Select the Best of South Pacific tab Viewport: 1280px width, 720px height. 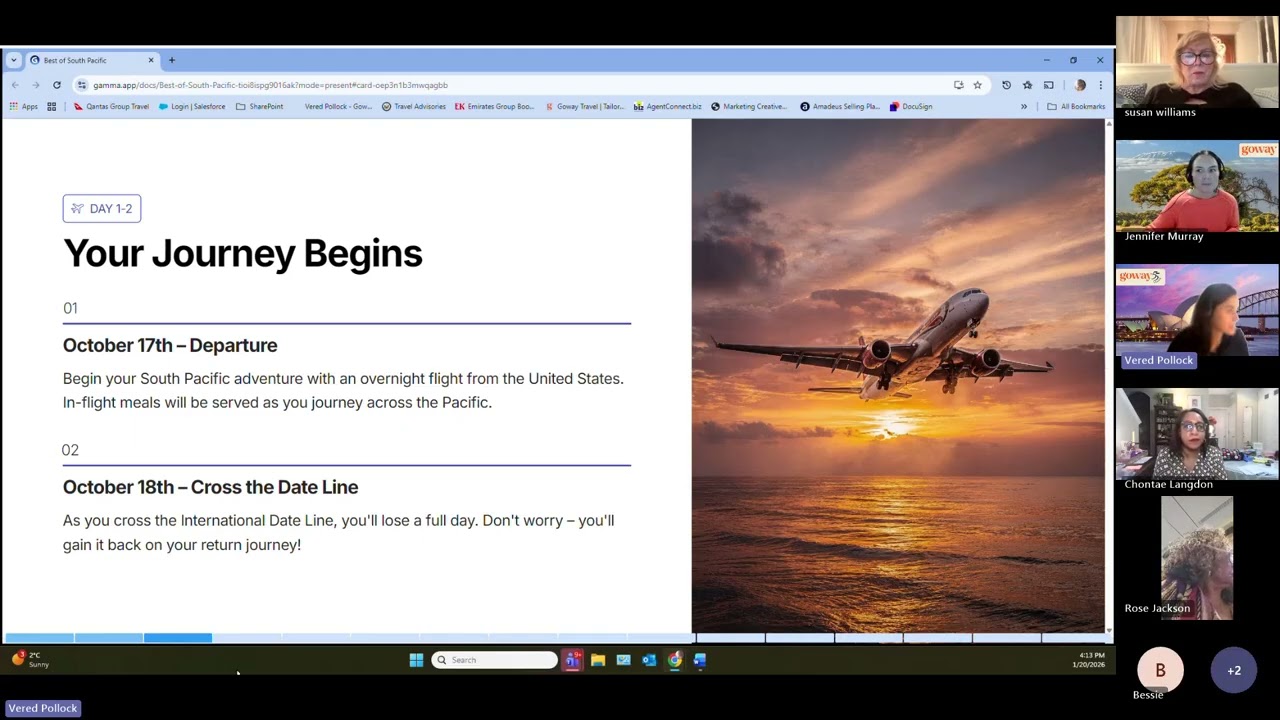click(92, 60)
